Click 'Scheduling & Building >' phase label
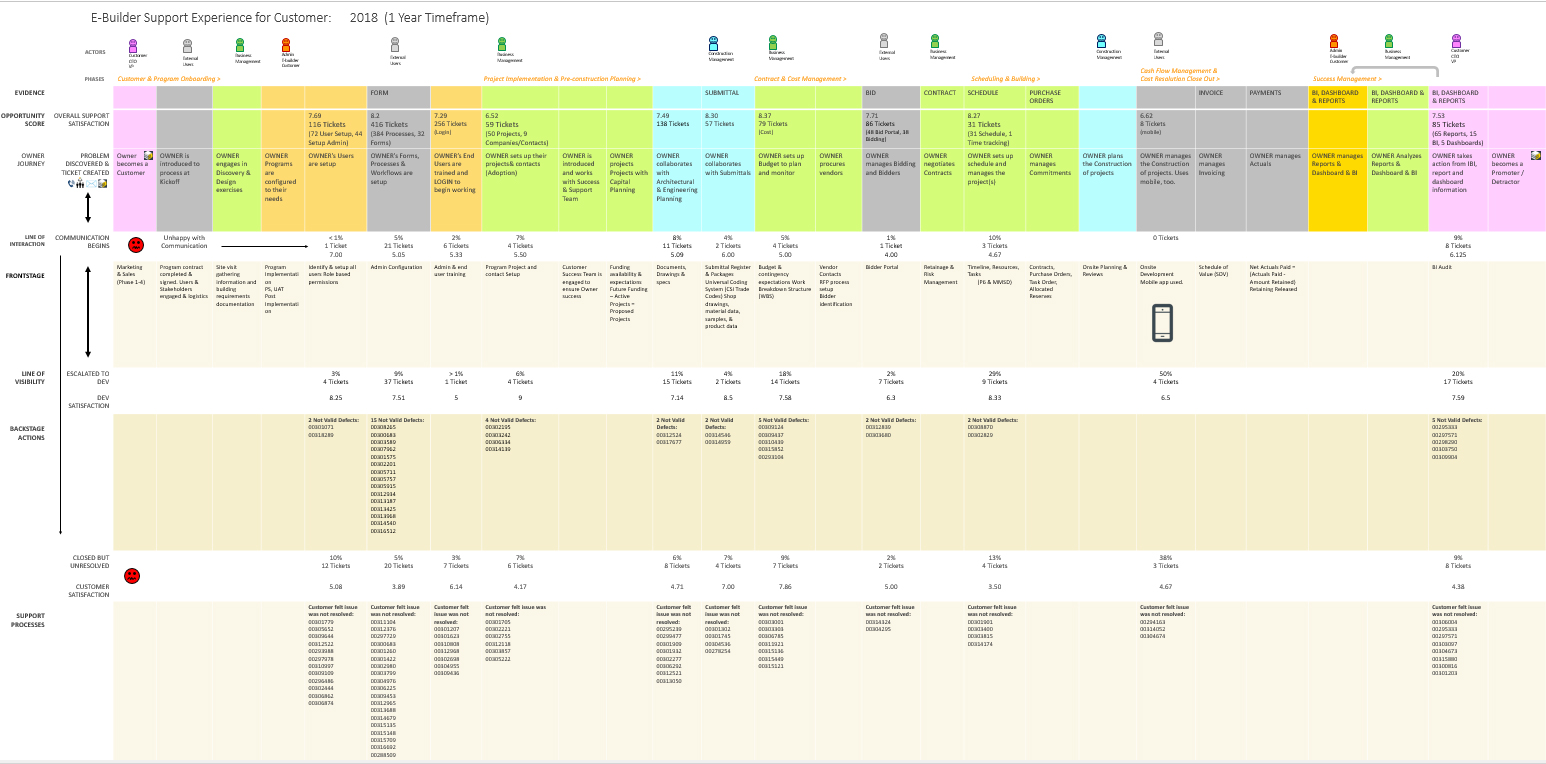 pyautogui.click(x=1006, y=78)
